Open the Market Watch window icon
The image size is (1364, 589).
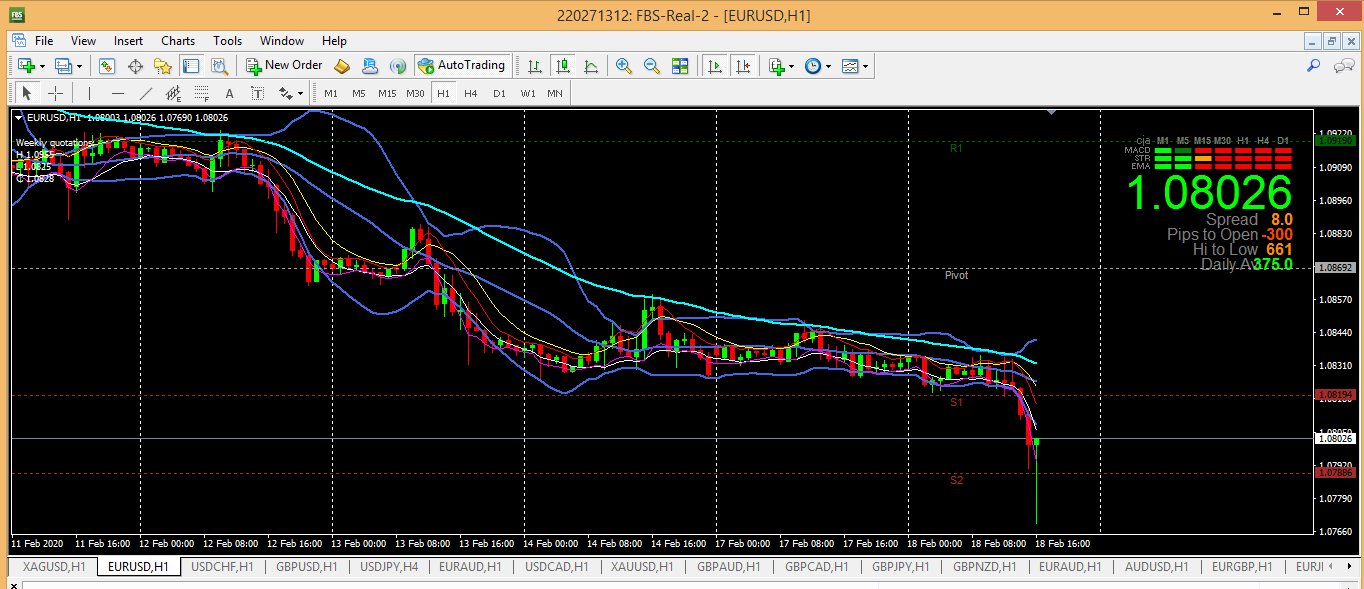[107, 66]
